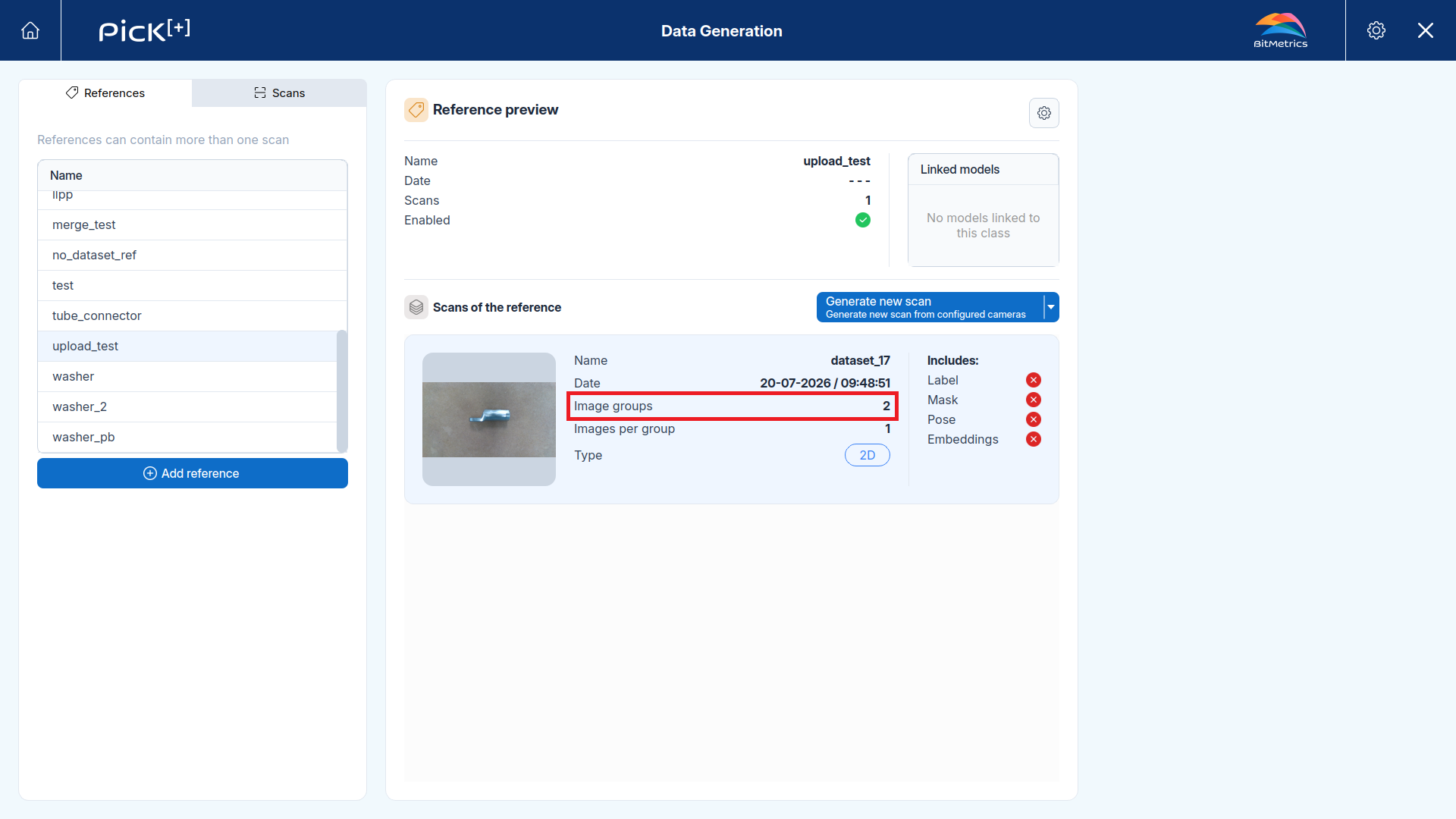Go to the home screen icon
This screenshot has height=819, width=1456.
30,30
